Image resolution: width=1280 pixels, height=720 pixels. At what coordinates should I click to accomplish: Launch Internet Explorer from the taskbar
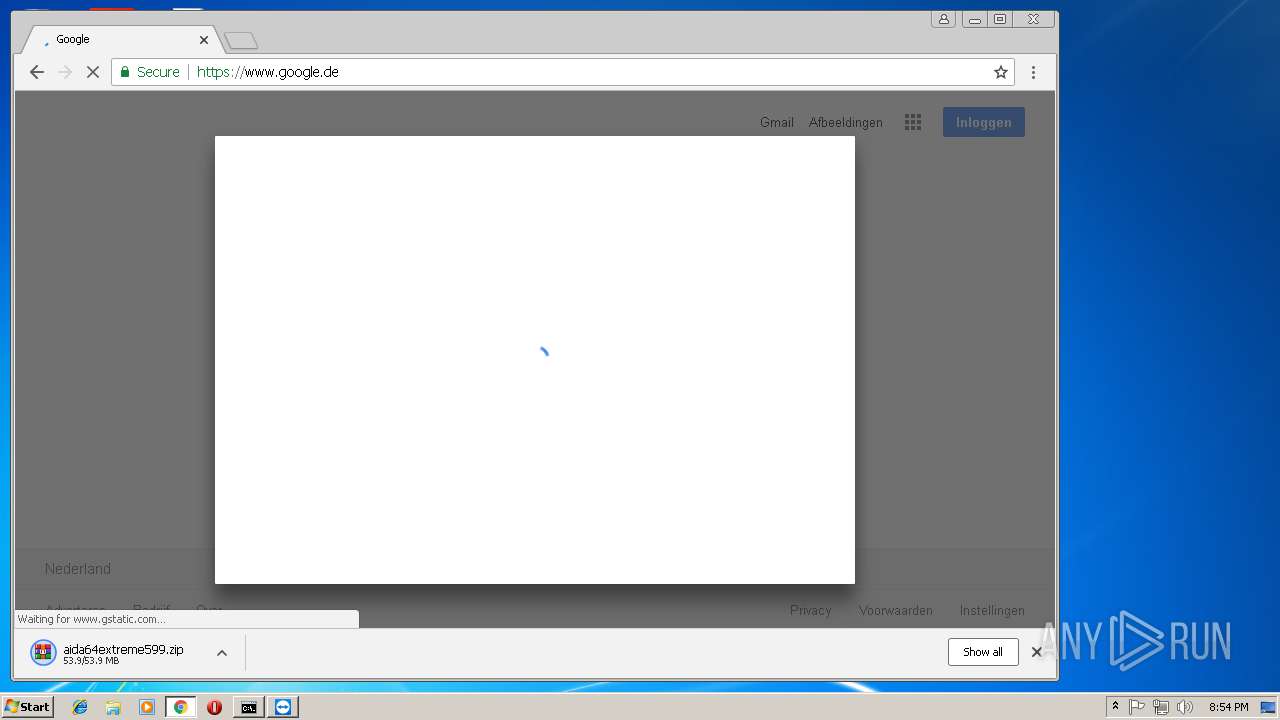point(80,707)
